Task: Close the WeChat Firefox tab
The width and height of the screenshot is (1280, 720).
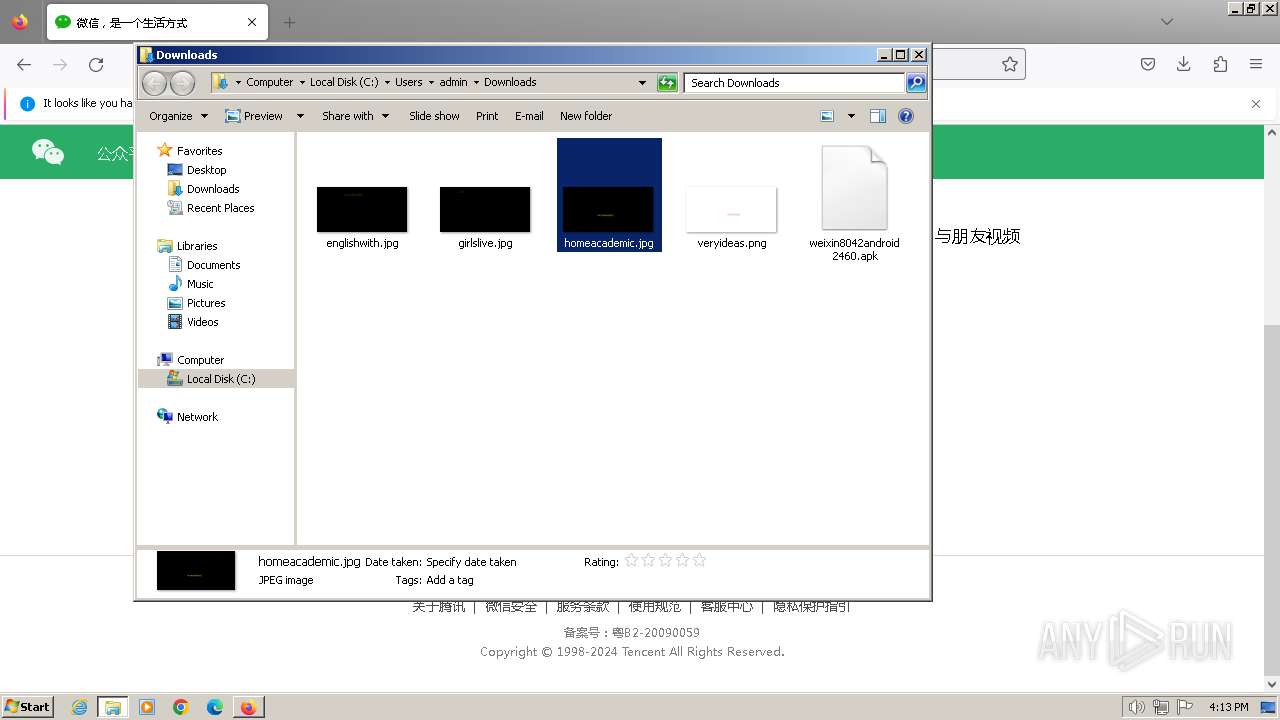Action: pos(252,22)
